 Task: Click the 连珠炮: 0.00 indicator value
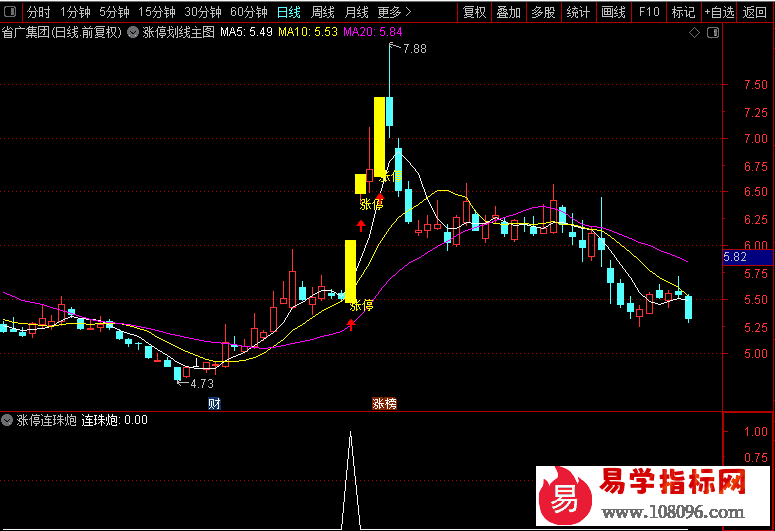pos(114,420)
